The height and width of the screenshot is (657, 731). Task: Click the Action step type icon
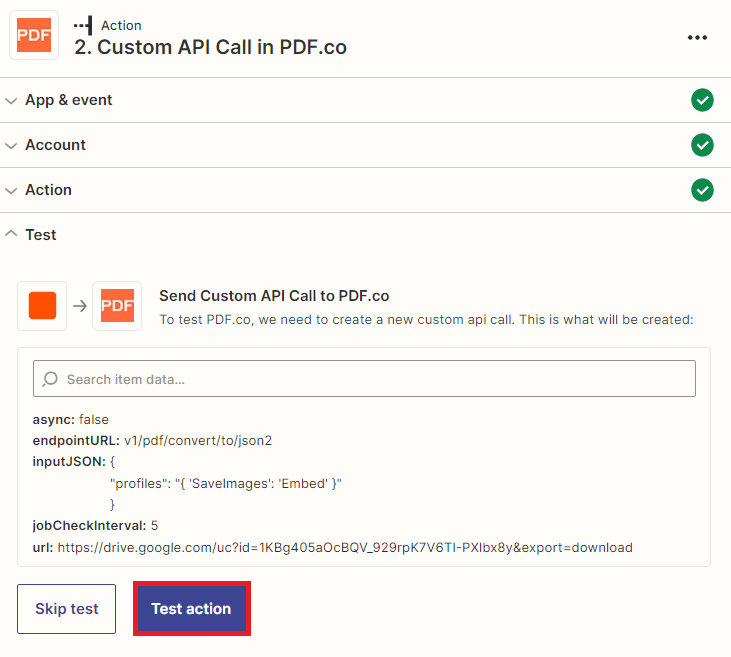(83, 25)
